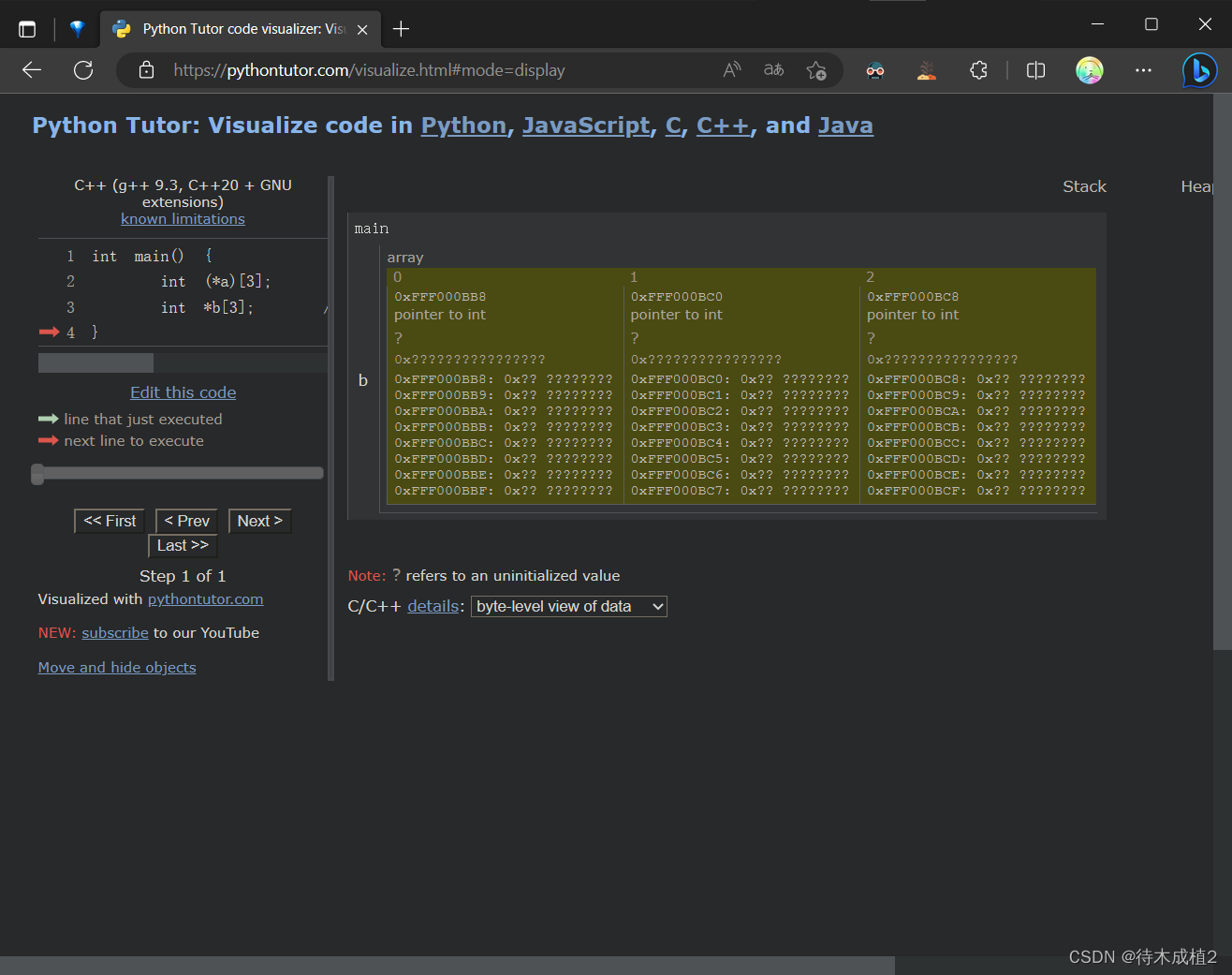Image resolution: width=1232 pixels, height=975 pixels.
Task: Reload the Python Tutor page
Action: tap(83, 70)
